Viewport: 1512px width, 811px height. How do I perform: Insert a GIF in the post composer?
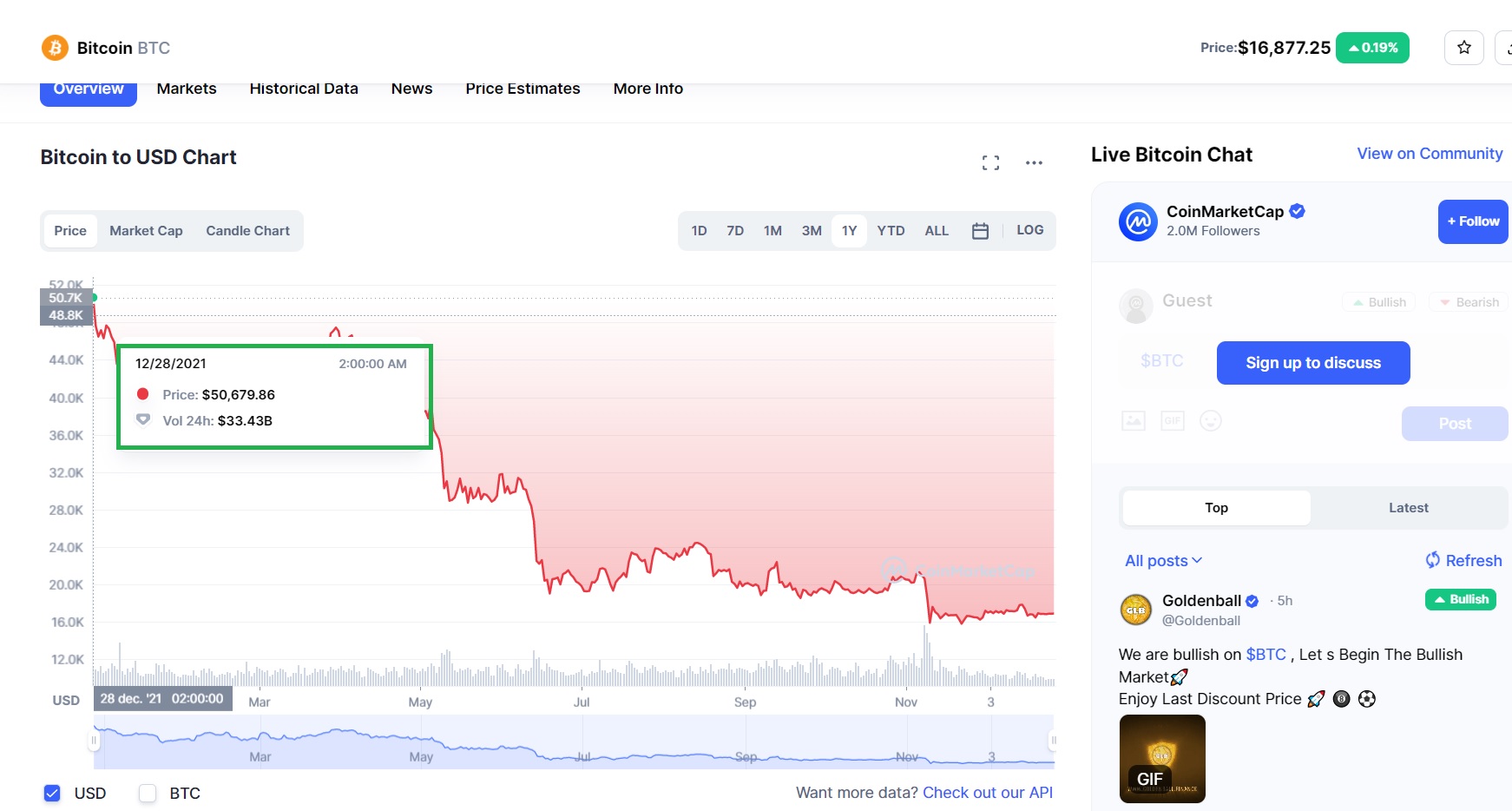coord(1173,421)
